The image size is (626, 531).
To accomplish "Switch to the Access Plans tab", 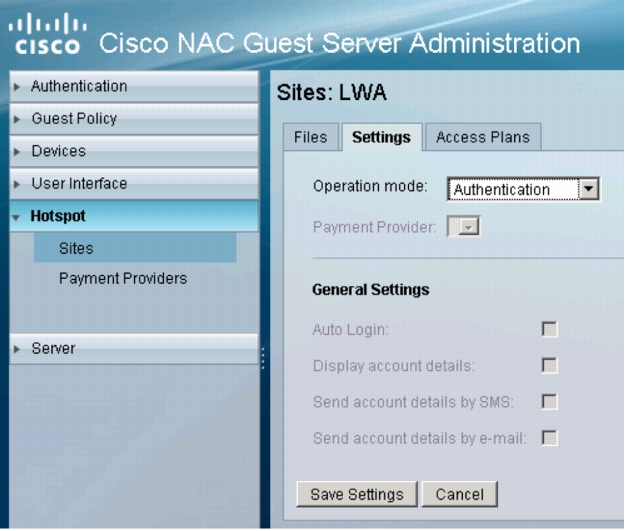I will 483,137.
